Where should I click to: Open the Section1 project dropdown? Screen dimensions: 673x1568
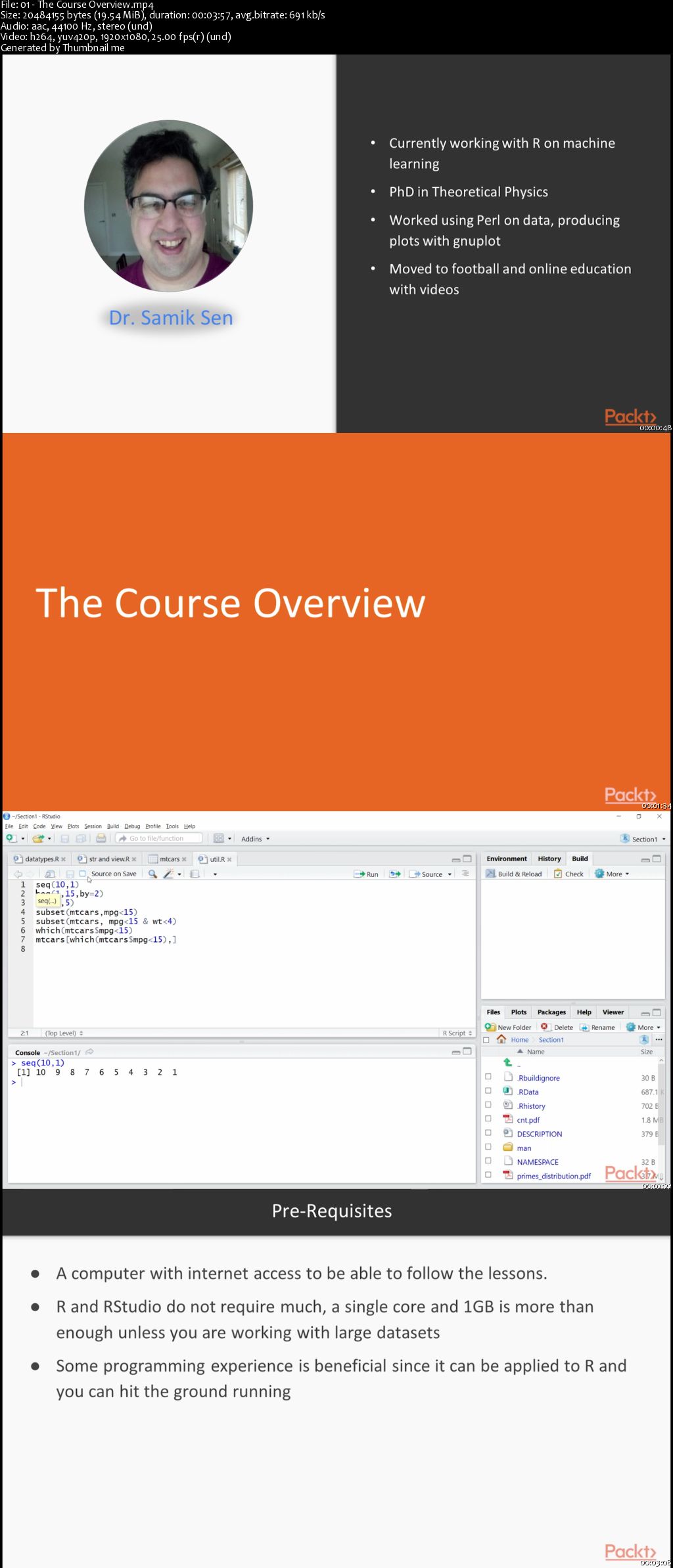point(643,839)
